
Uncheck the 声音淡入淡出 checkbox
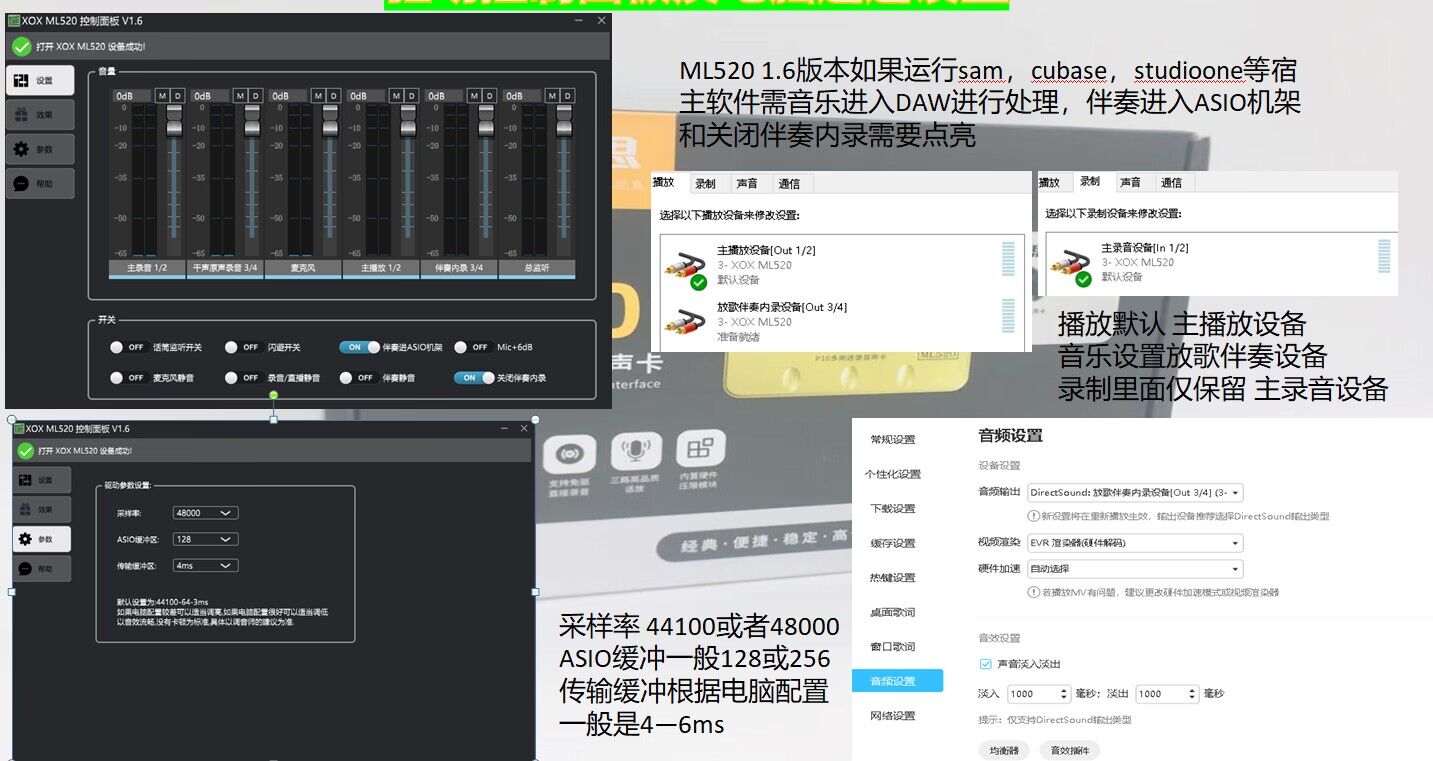[986, 664]
